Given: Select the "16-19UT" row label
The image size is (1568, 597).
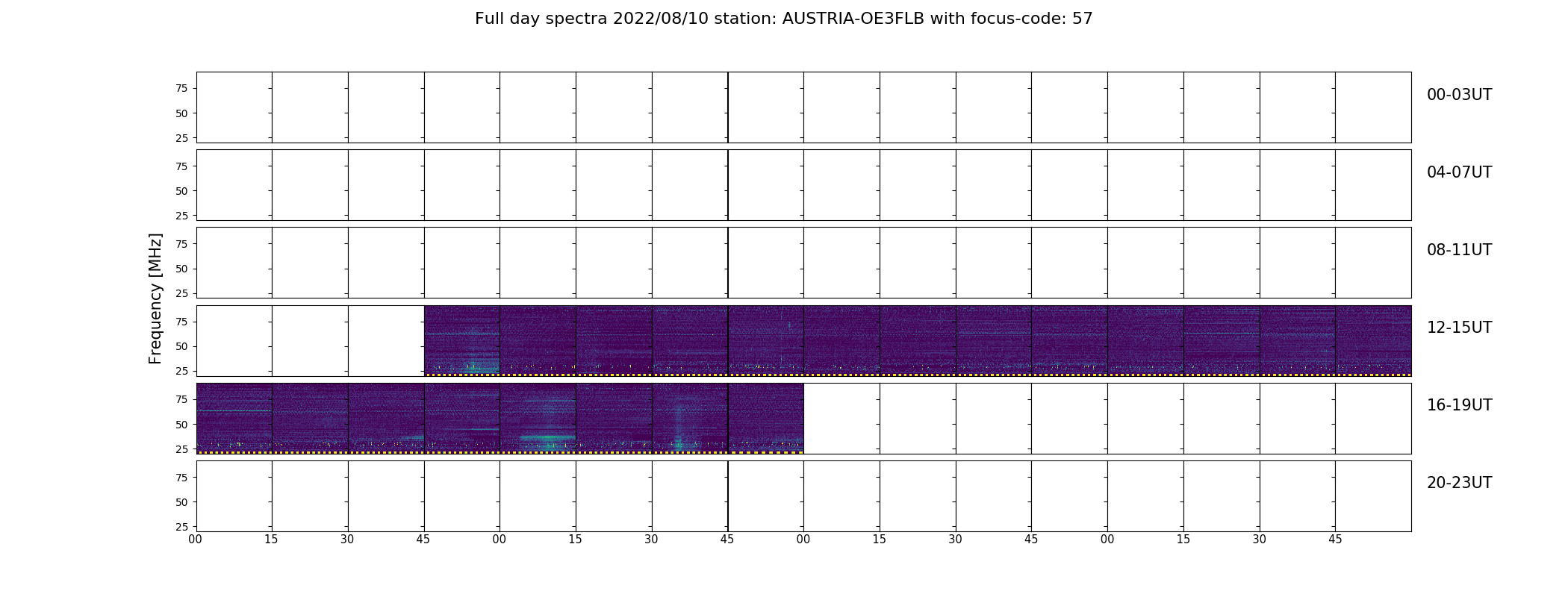Looking at the screenshot, I should click(x=1459, y=405).
